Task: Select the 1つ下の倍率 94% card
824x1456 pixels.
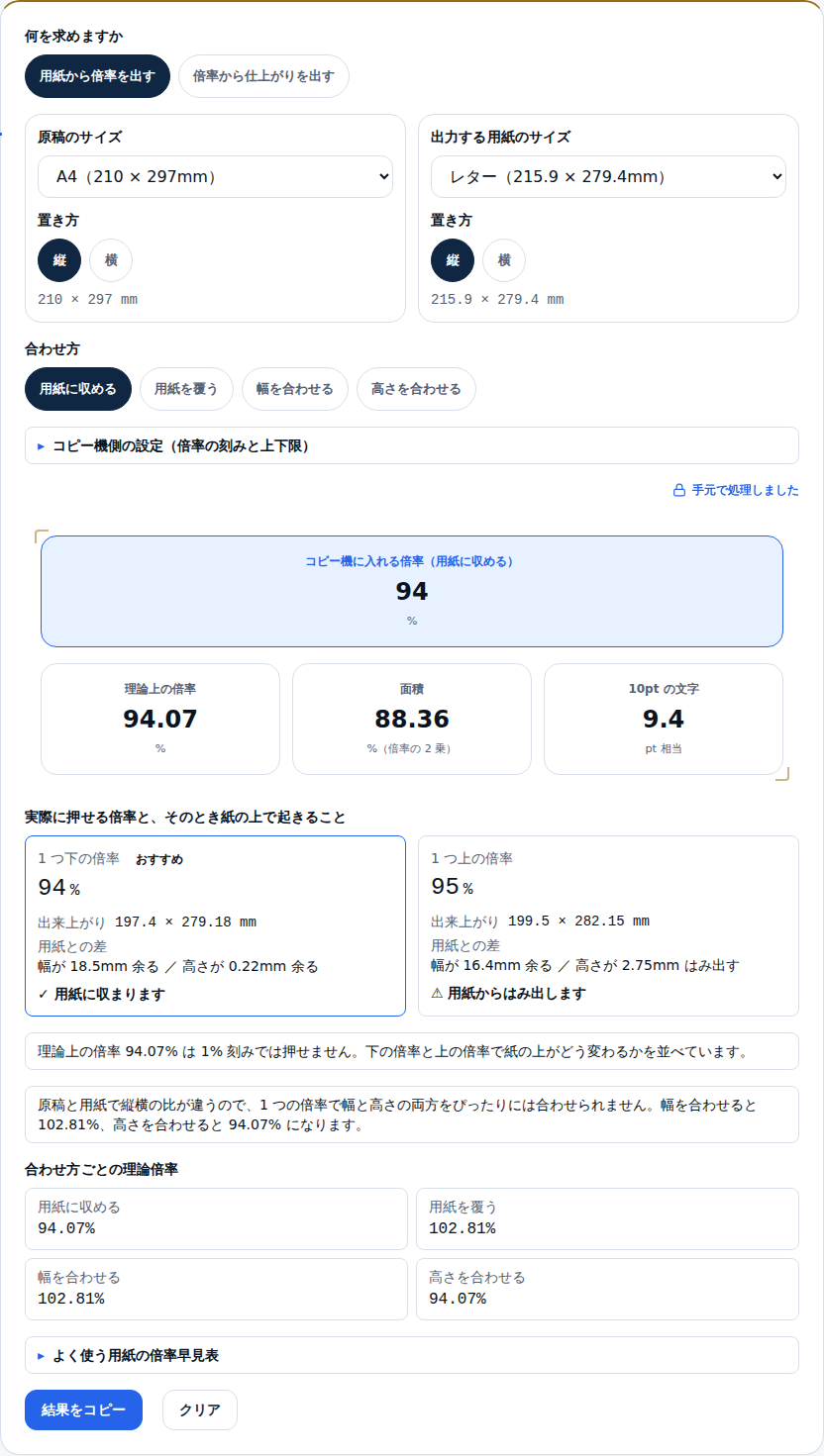Action: (x=215, y=925)
